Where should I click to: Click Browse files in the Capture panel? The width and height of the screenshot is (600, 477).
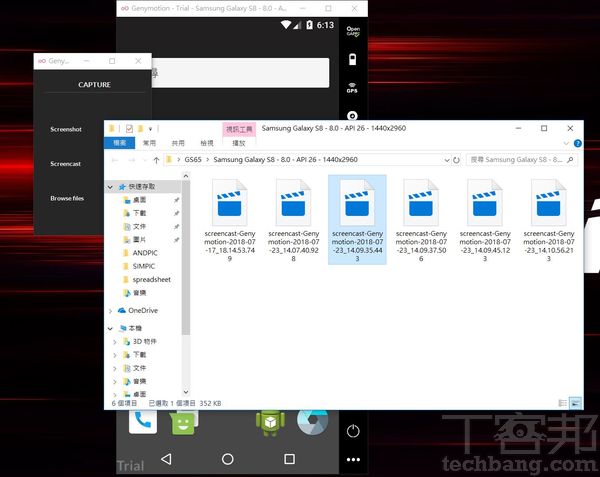[67, 198]
